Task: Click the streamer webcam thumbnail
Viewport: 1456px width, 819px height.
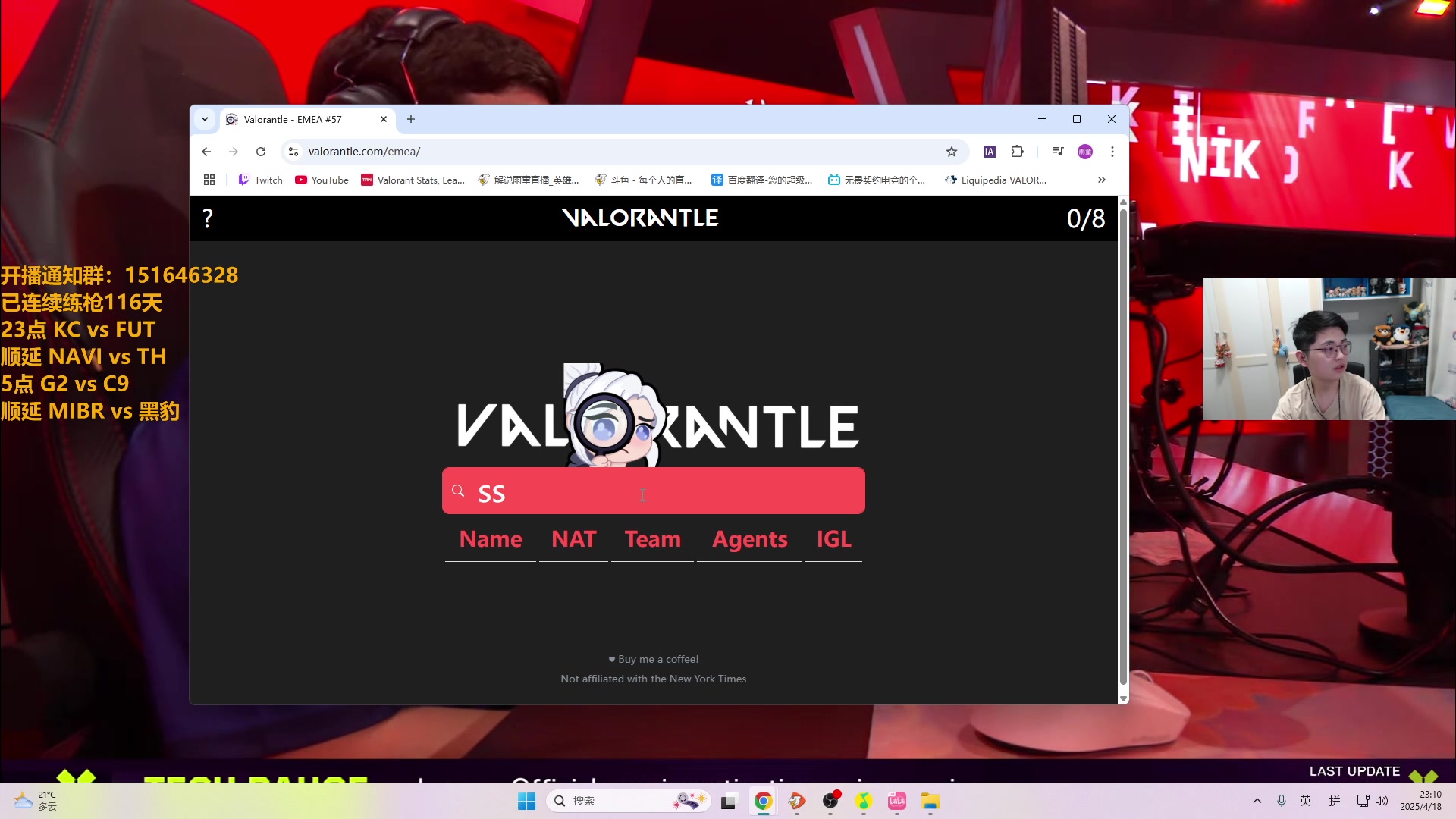Action: 1329,349
